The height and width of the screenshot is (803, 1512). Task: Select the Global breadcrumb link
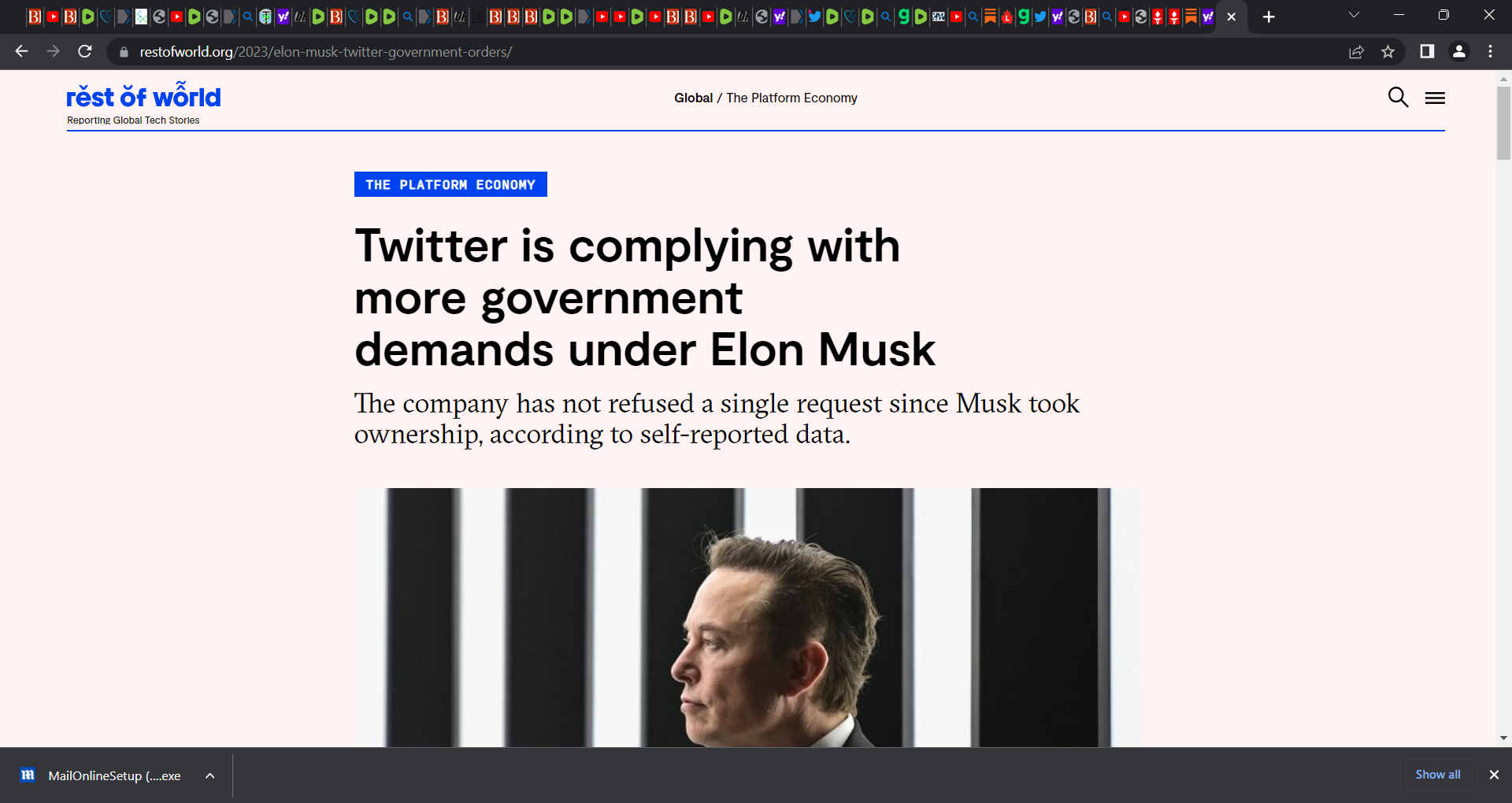(693, 98)
